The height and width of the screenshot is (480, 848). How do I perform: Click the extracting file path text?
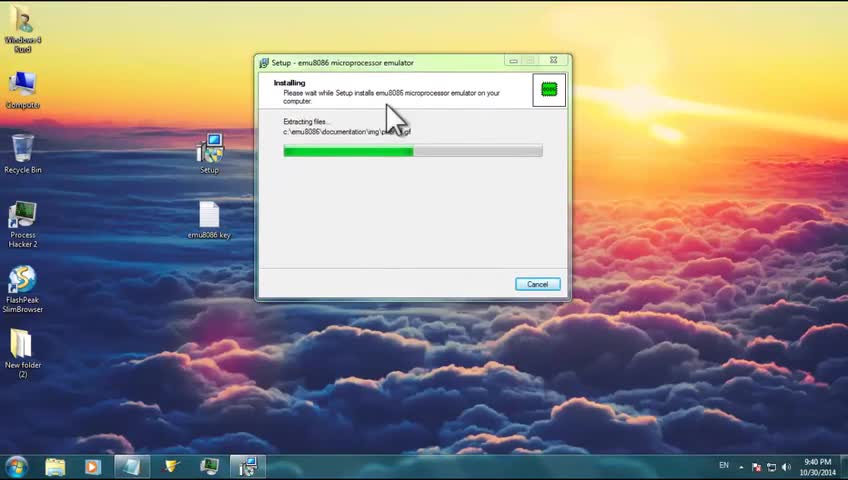(347, 131)
